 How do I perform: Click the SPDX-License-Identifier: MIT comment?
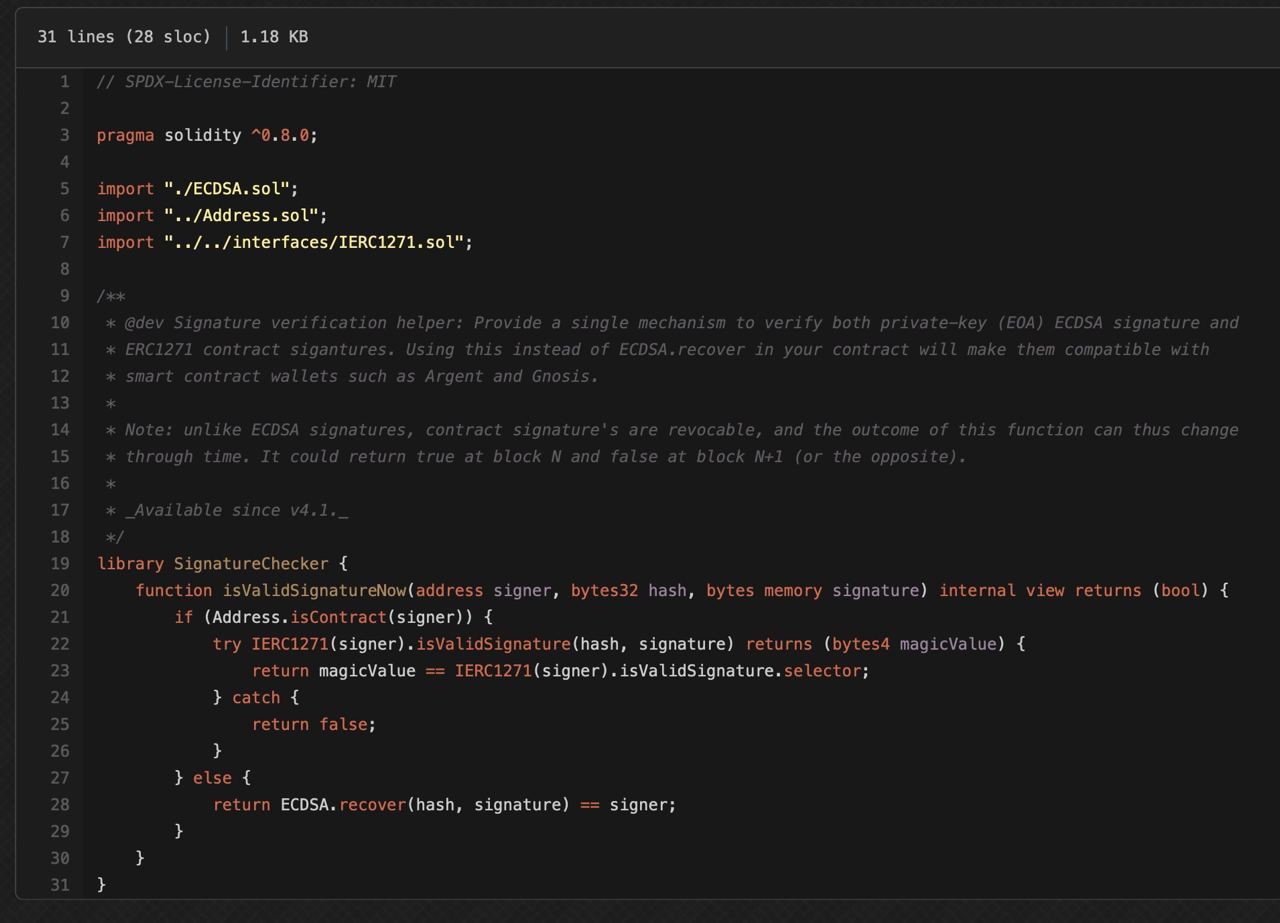click(x=247, y=82)
